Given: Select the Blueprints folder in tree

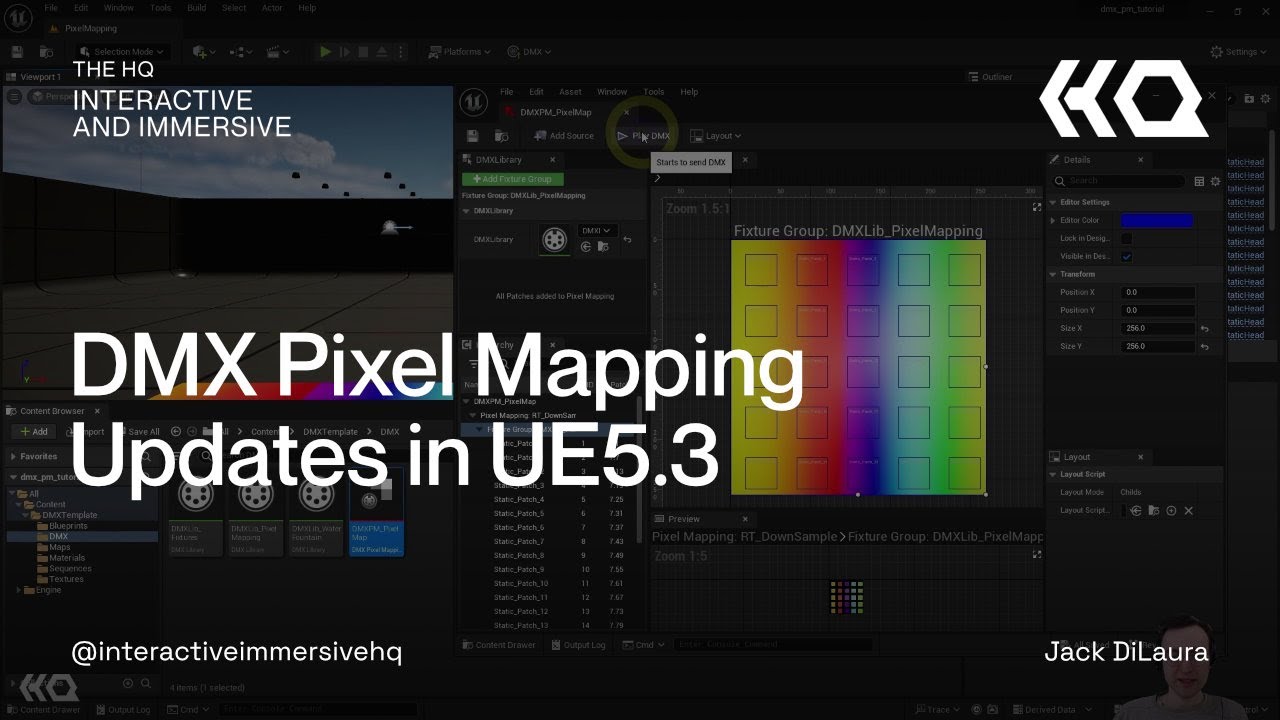Looking at the screenshot, I should click(68, 526).
